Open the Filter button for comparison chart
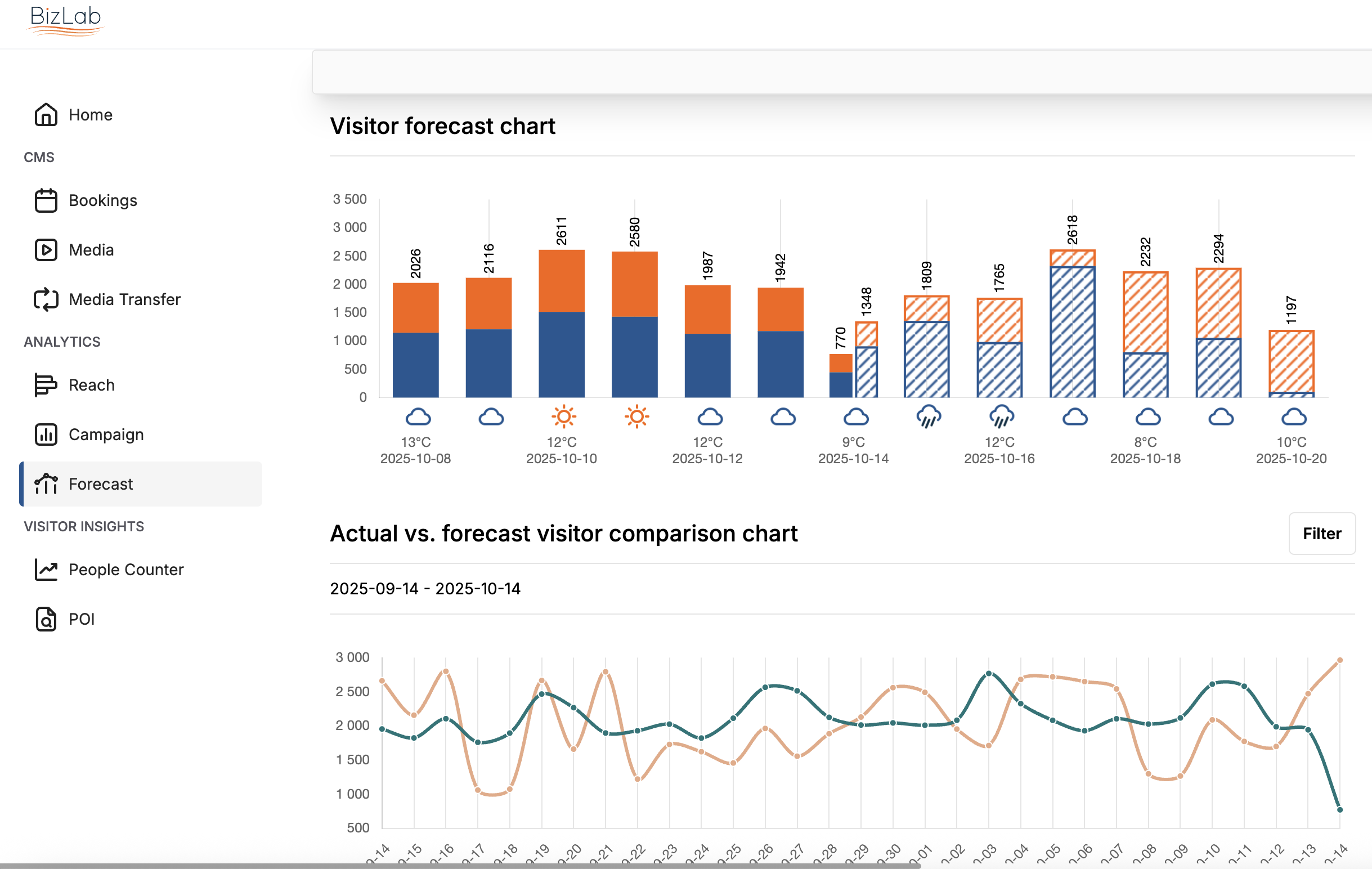1372x869 pixels. tap(1321, 534)
